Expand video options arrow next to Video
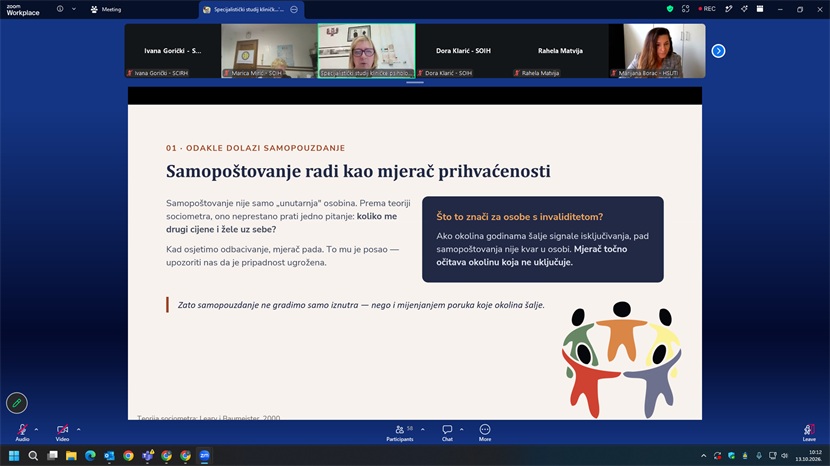The image size is (830, 466). (78, 429)
